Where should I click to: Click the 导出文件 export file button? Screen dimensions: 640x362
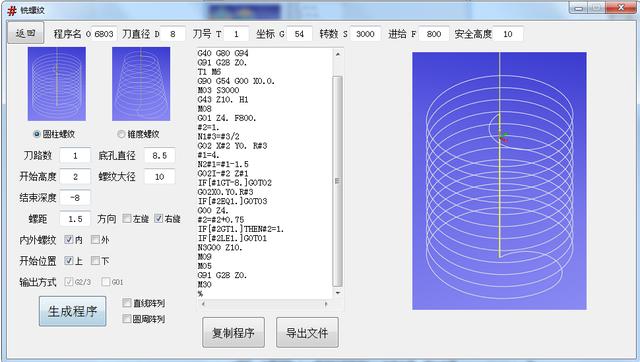(307, 333)
